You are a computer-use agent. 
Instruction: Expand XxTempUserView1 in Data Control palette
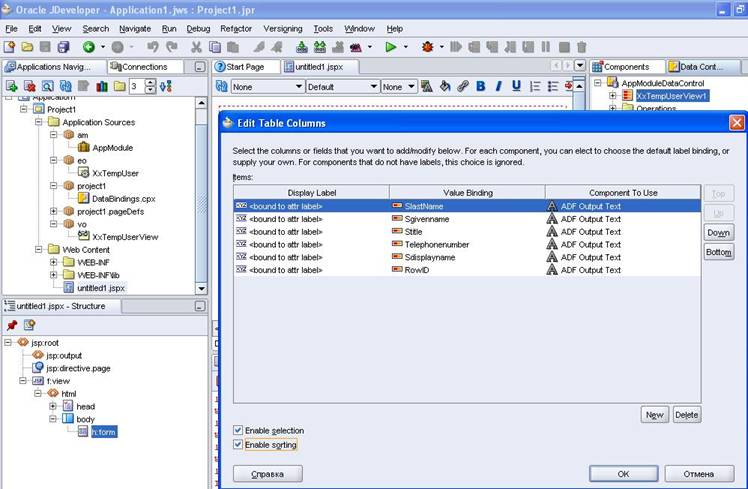coord(613,96)
